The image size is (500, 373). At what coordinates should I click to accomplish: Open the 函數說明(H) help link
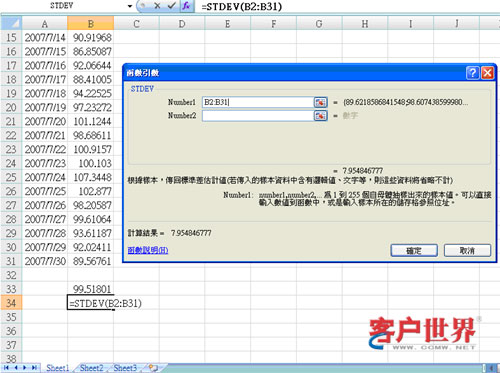(x=148, y=250)
